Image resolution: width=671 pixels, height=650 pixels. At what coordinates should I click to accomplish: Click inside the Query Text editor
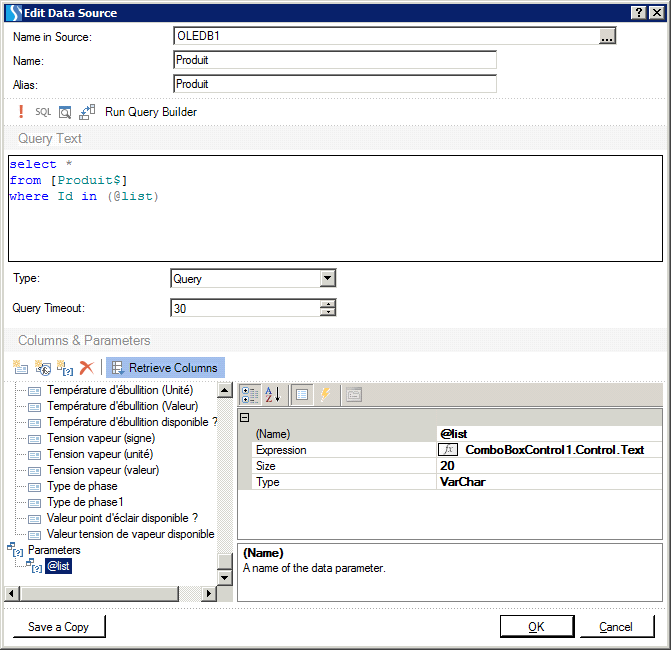336,208
